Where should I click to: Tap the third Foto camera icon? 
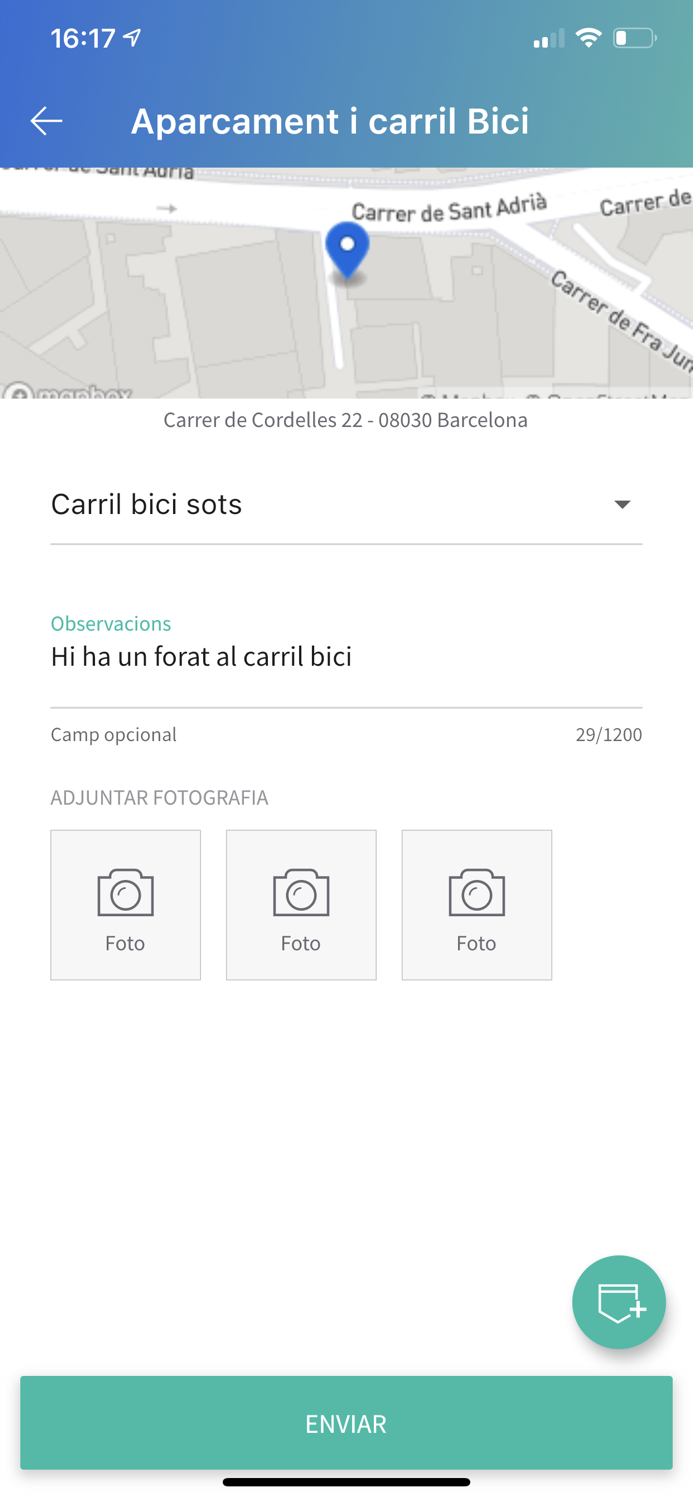476,893
